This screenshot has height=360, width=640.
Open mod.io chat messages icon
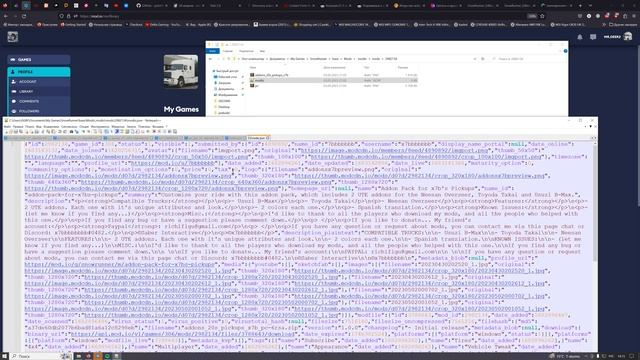[593, 37]
